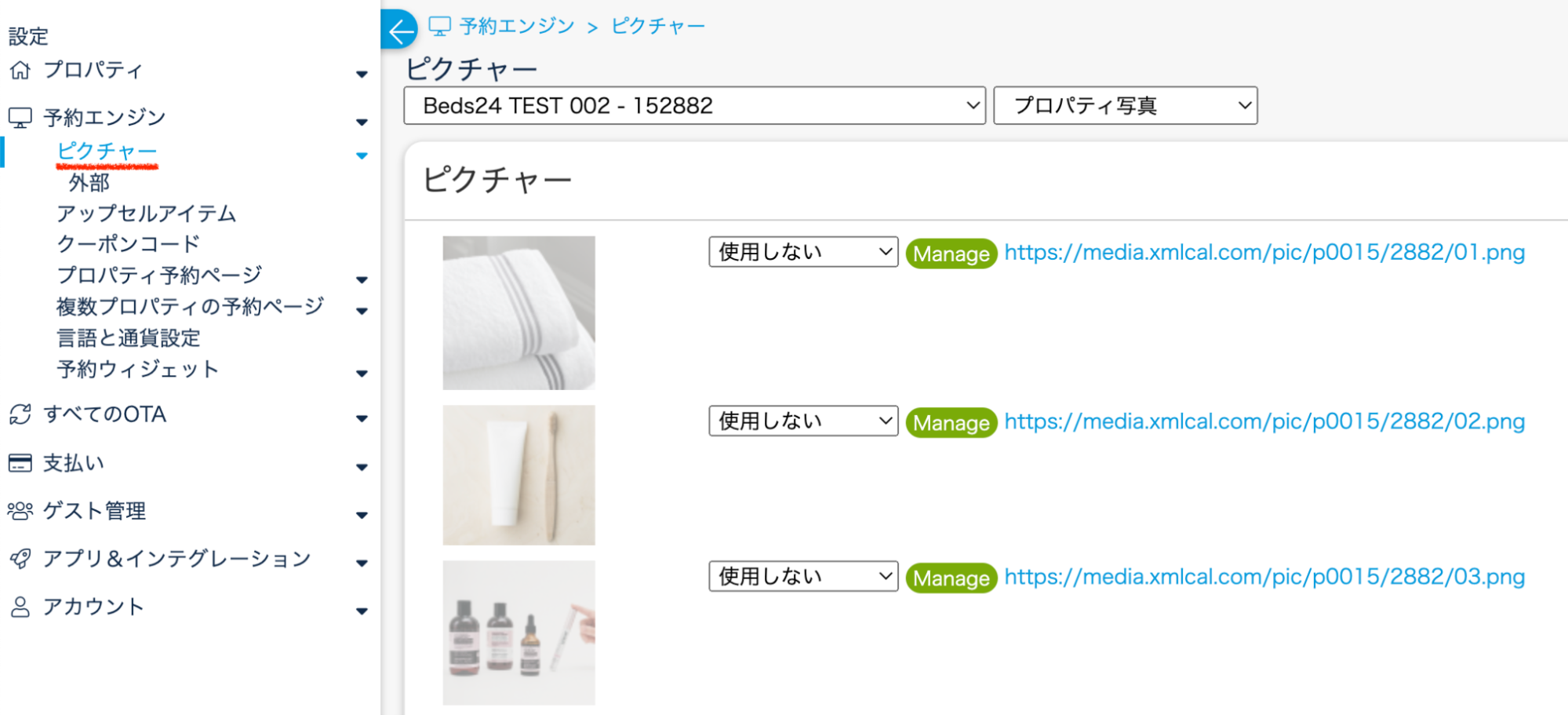Viewport: 1568px width, 715px height.
Task: Click the monitor icon beside 予約エンジン in sidebar
Action: pos(20,118)
